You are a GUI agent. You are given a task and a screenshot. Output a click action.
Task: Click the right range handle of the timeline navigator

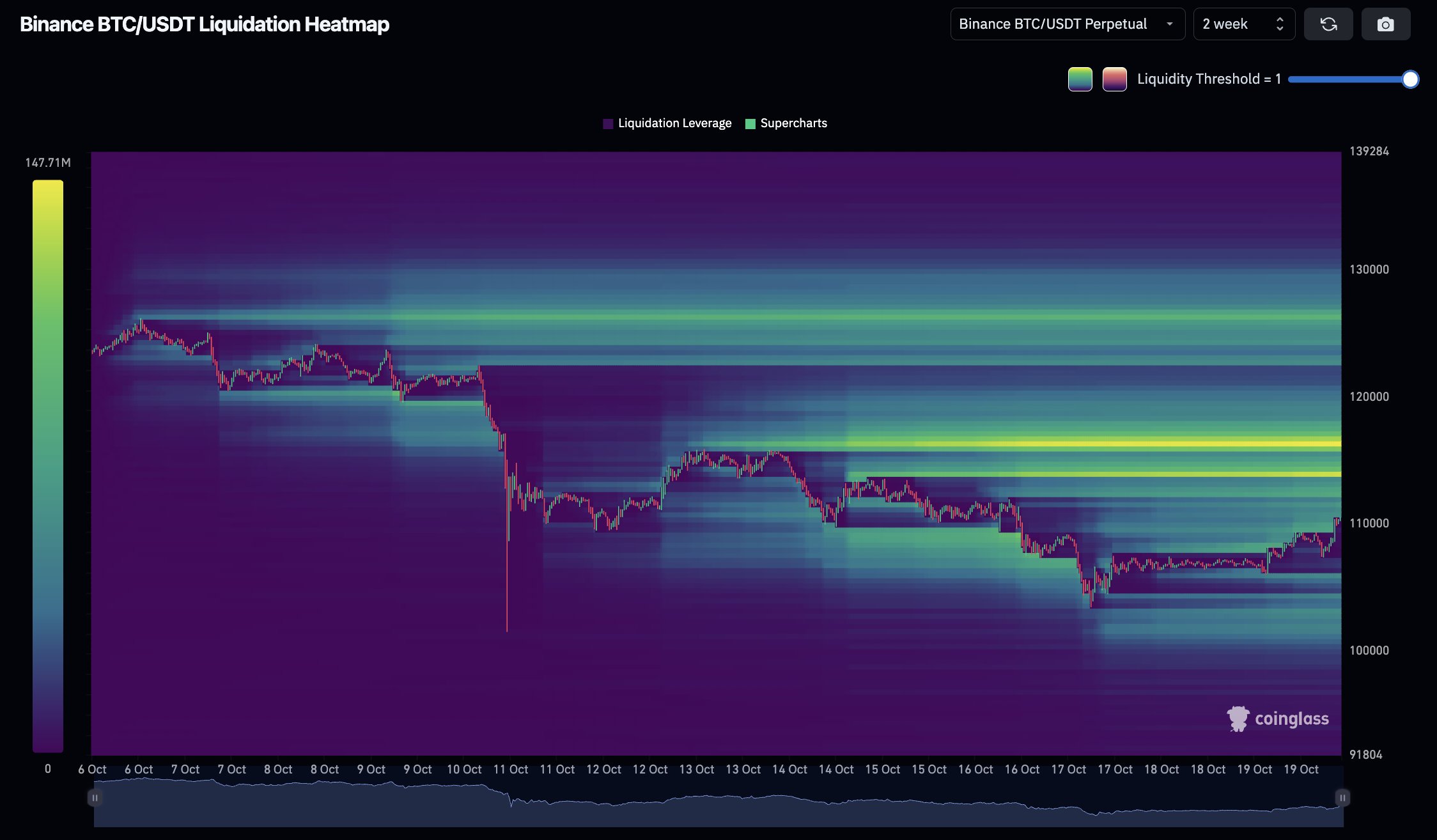pos(1342,797)
